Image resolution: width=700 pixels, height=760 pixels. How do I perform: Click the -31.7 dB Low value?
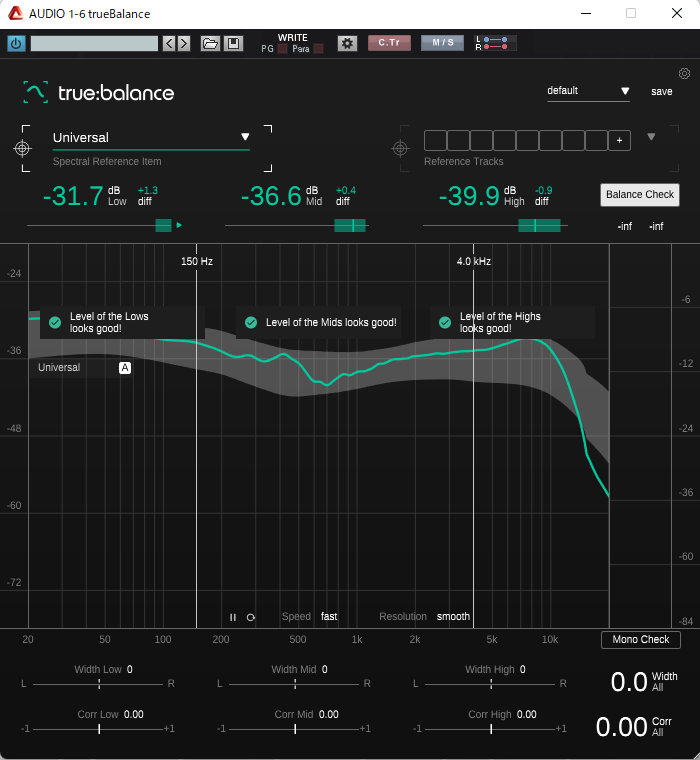pyautogui.click(x=73, y=196)
